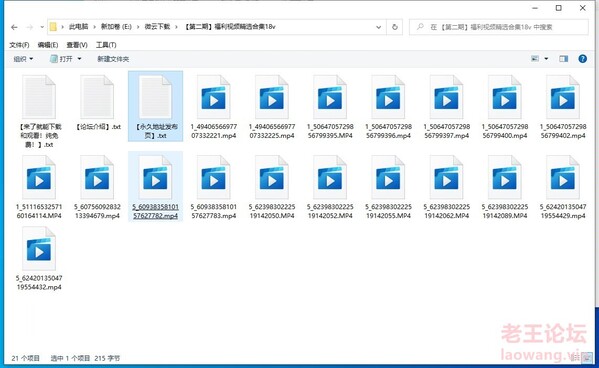Select video 5_6093835810157627782.mp4
The width and height of the screenshot is (599, 368).
pyautogui.click(x=155, y=186)
